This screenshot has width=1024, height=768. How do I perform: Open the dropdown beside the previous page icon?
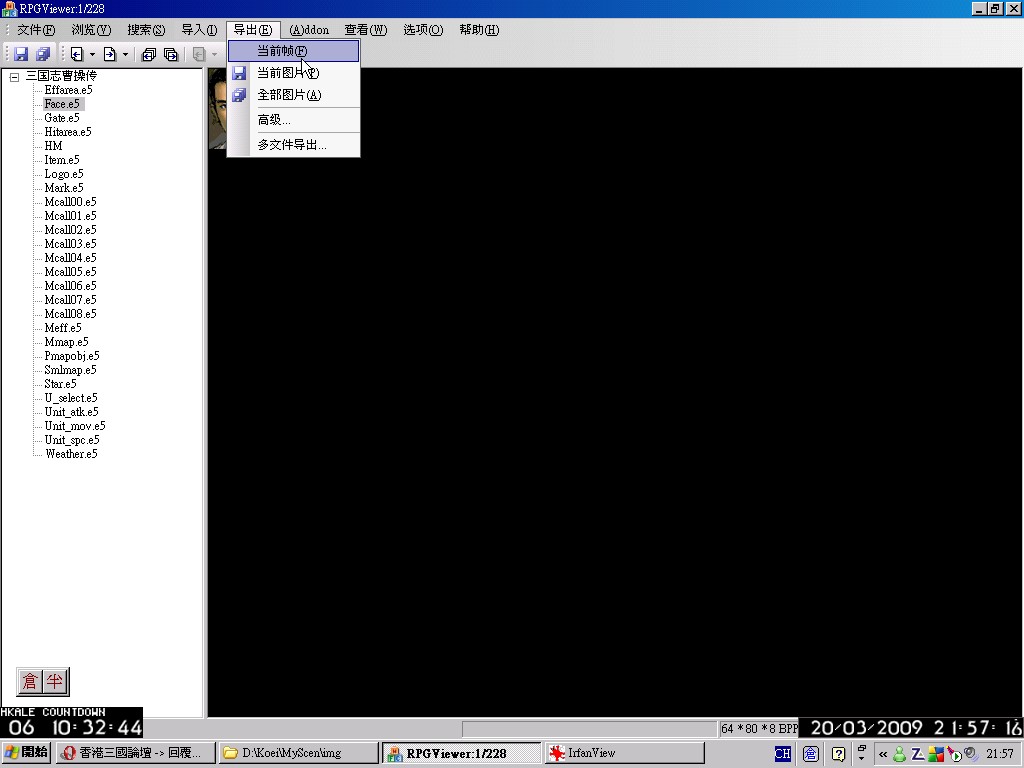[92, 54]
